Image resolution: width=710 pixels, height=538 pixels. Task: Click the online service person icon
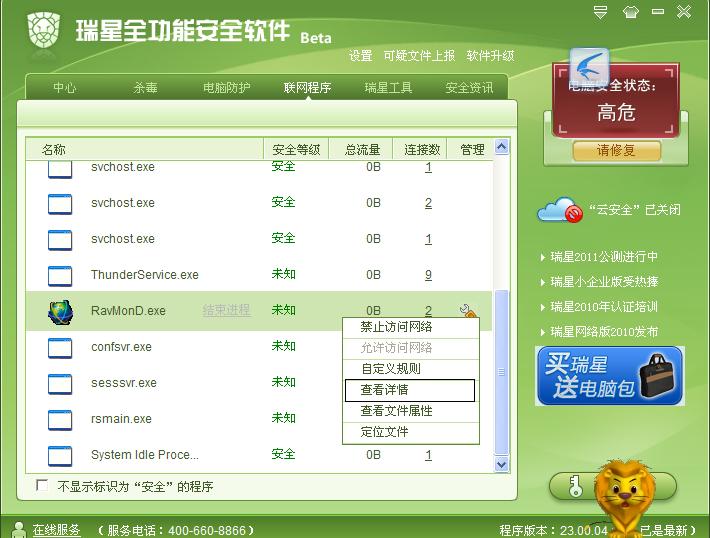tap(19, 530)
